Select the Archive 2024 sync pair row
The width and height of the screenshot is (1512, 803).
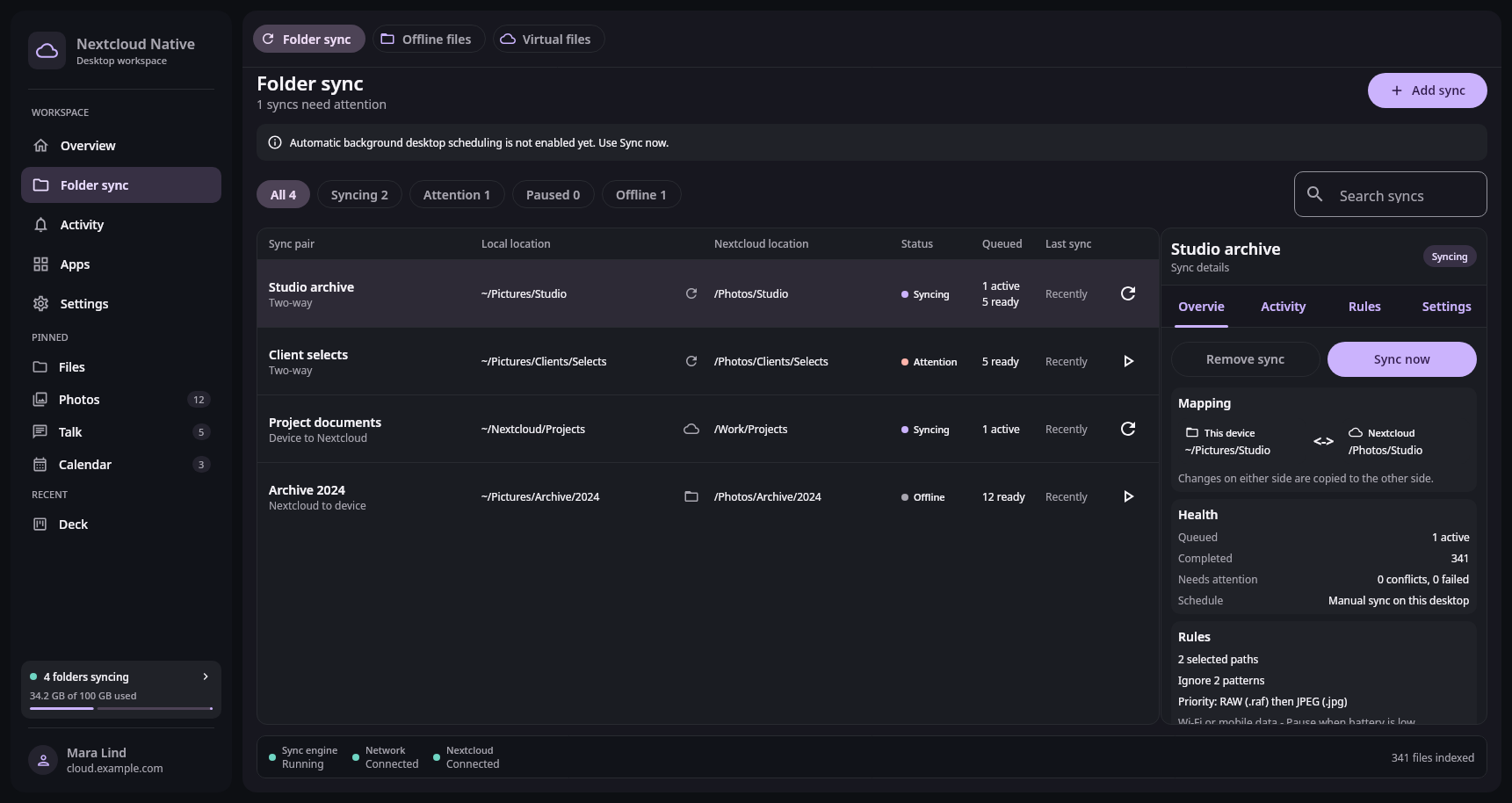point(708,496)
